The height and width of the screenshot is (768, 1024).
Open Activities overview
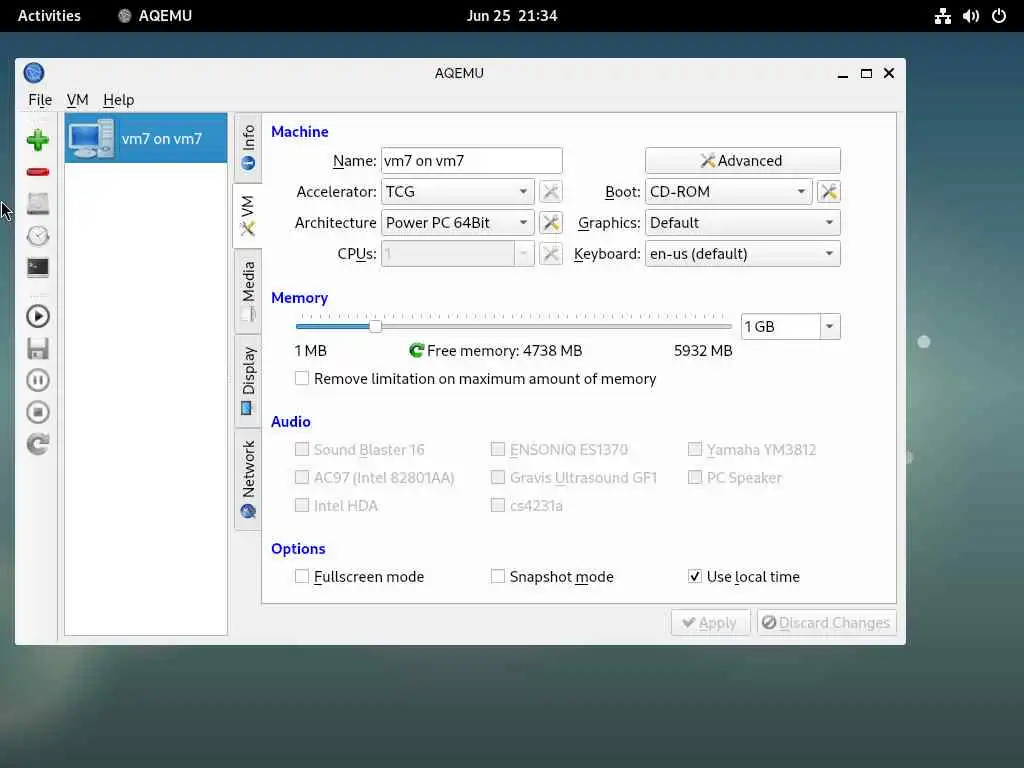pos(49,16)
